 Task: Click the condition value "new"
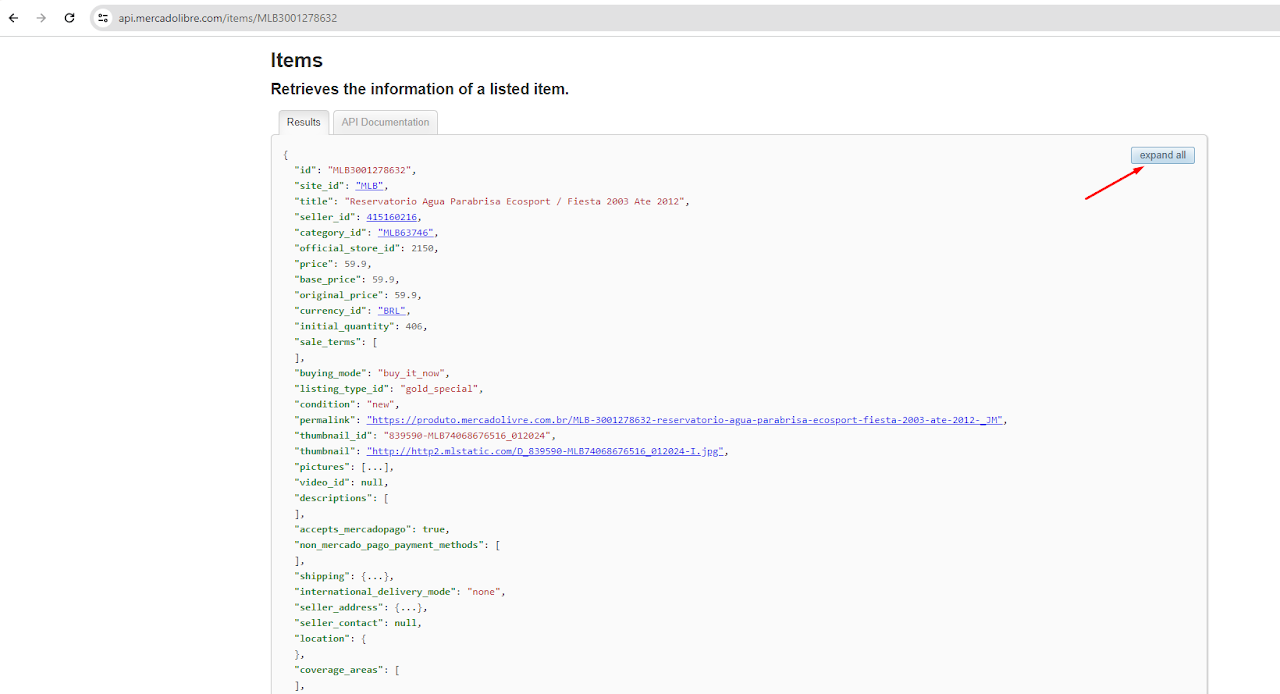tap(381, 404)
